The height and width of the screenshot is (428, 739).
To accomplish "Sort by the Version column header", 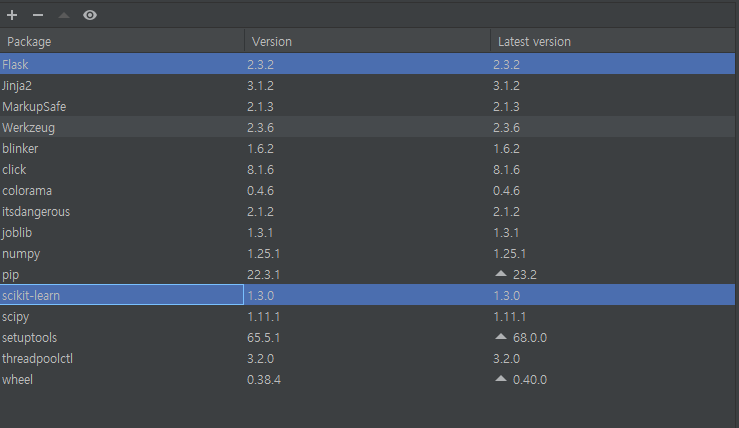I will (x=368, y=41).
